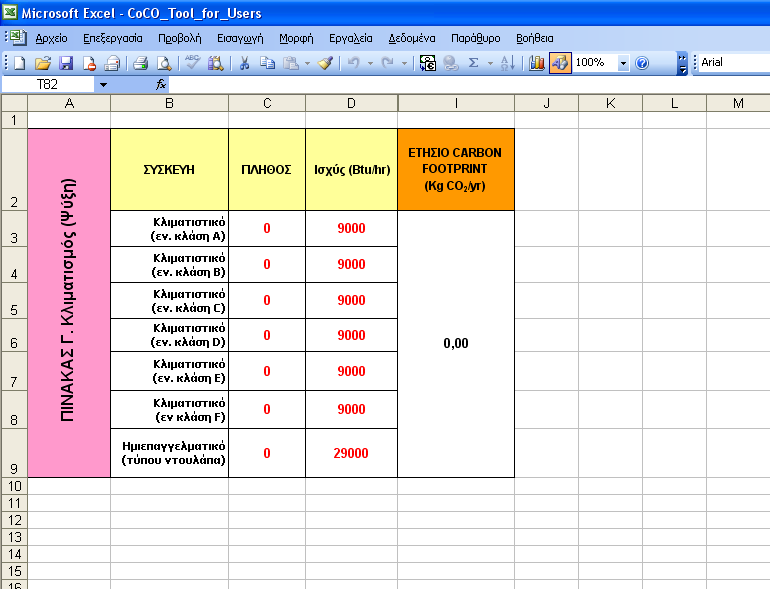Click the Arial font name box
Viewport: 770px width, 589px height.
pos(734,62)
